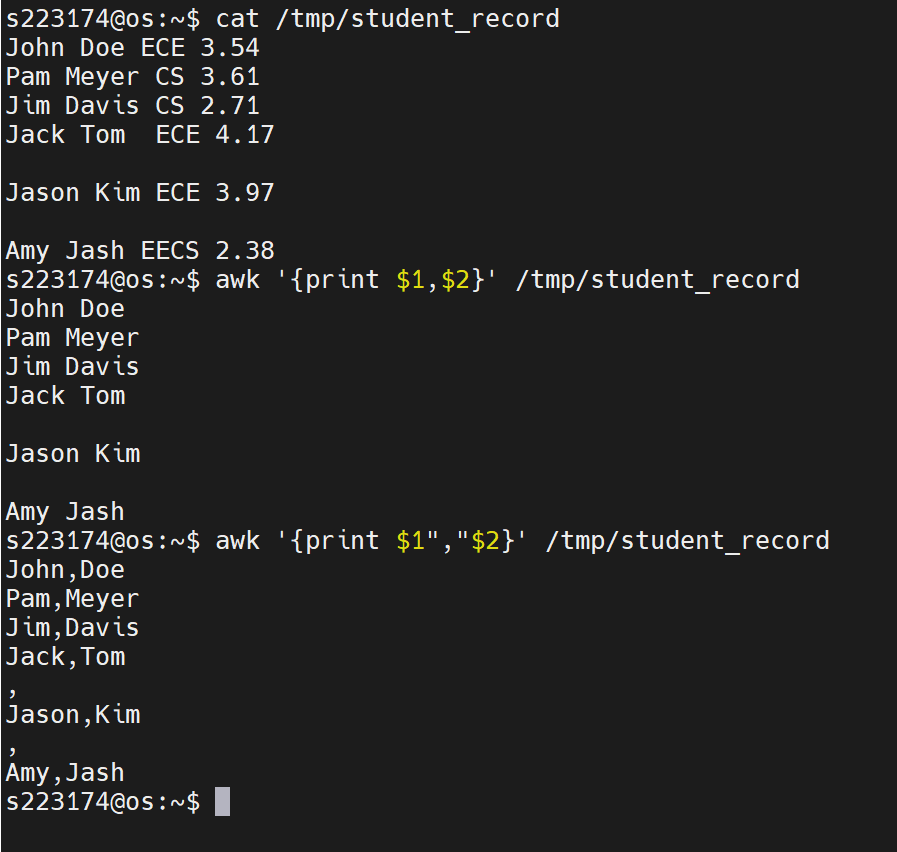Click the "Jack,Tom" output line
The width and height of the screenshot is (897, 852).
tap(65, 656)
